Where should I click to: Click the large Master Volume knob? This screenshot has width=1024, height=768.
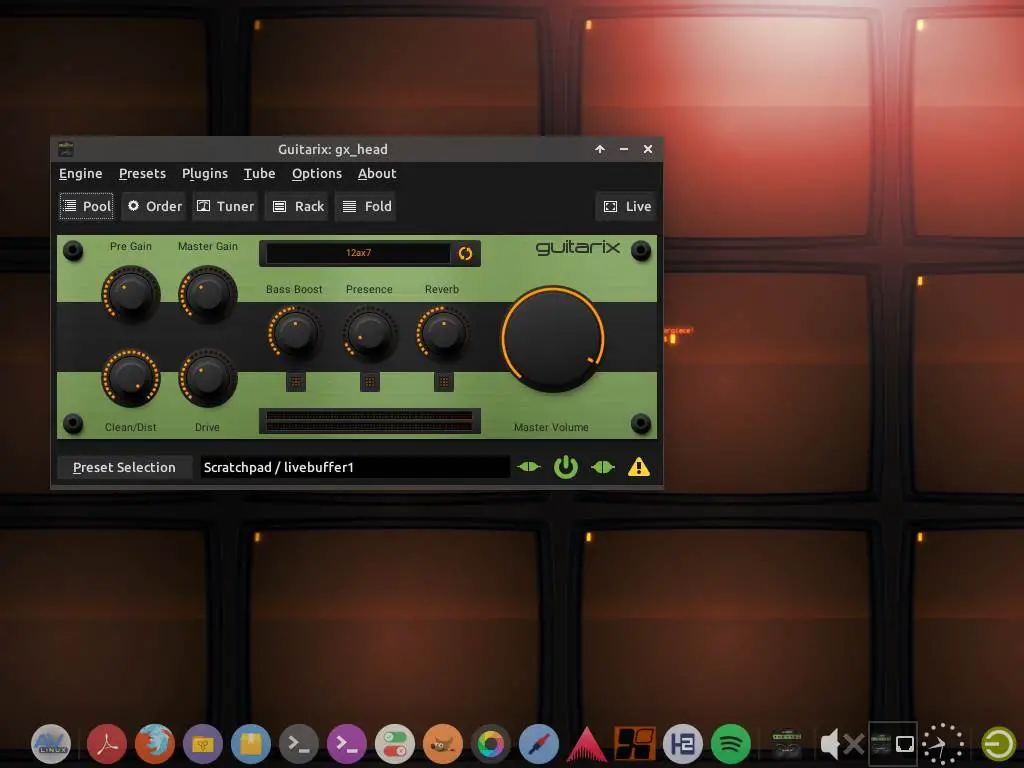click(x=552, y=339)
